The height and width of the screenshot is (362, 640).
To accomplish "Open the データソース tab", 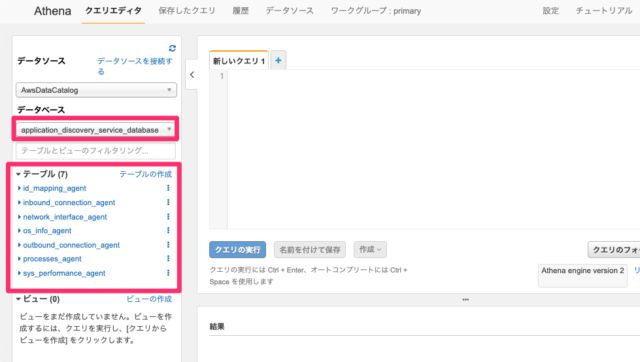I will coord(290,11).
